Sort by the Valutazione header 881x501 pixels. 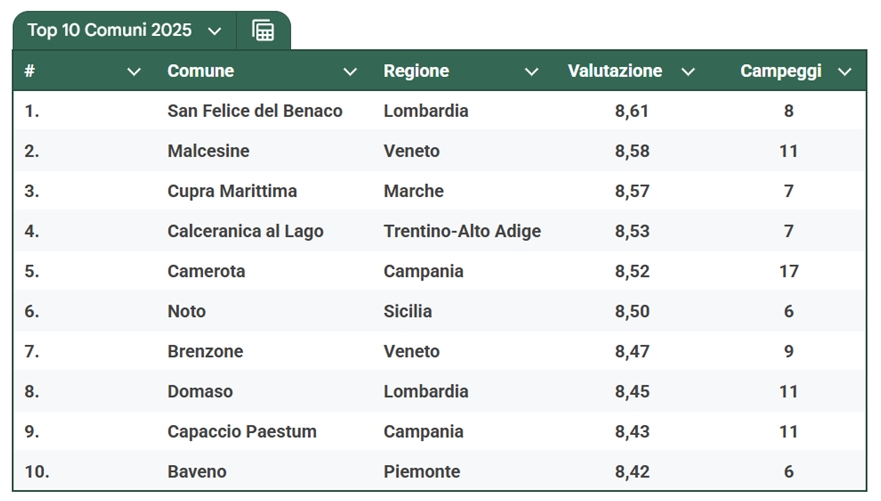point(615,71)
